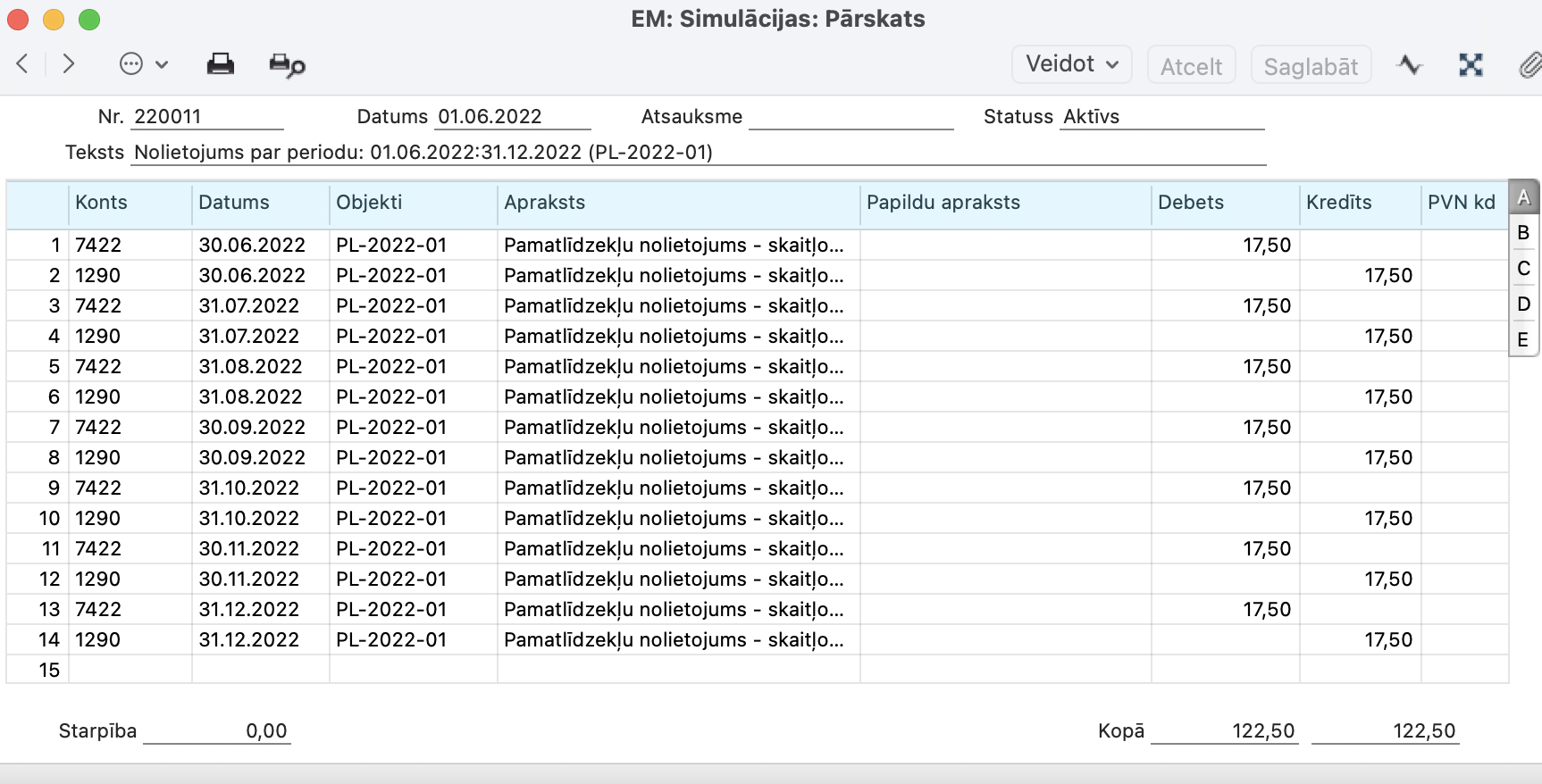Select tab E of the matrix
This screenshot has width=1542, height=784.
click(x=1524, y=340)
